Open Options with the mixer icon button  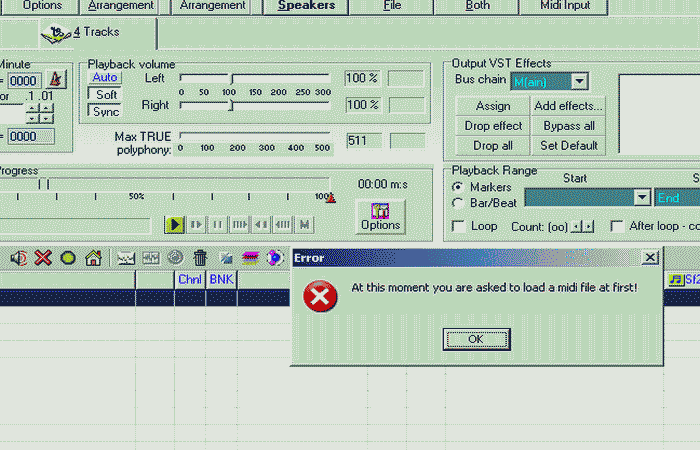(x=380, y=216)
